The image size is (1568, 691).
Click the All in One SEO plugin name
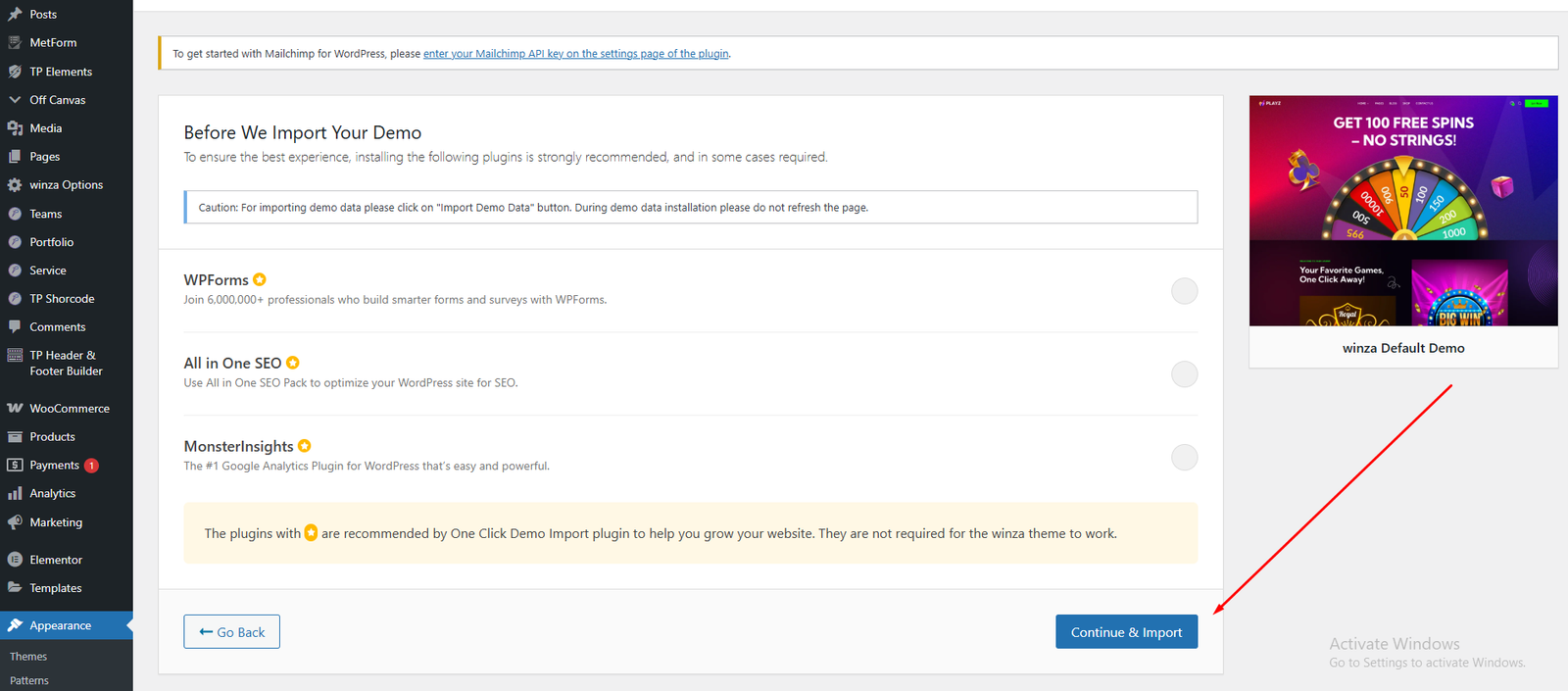tap(233, 363)
